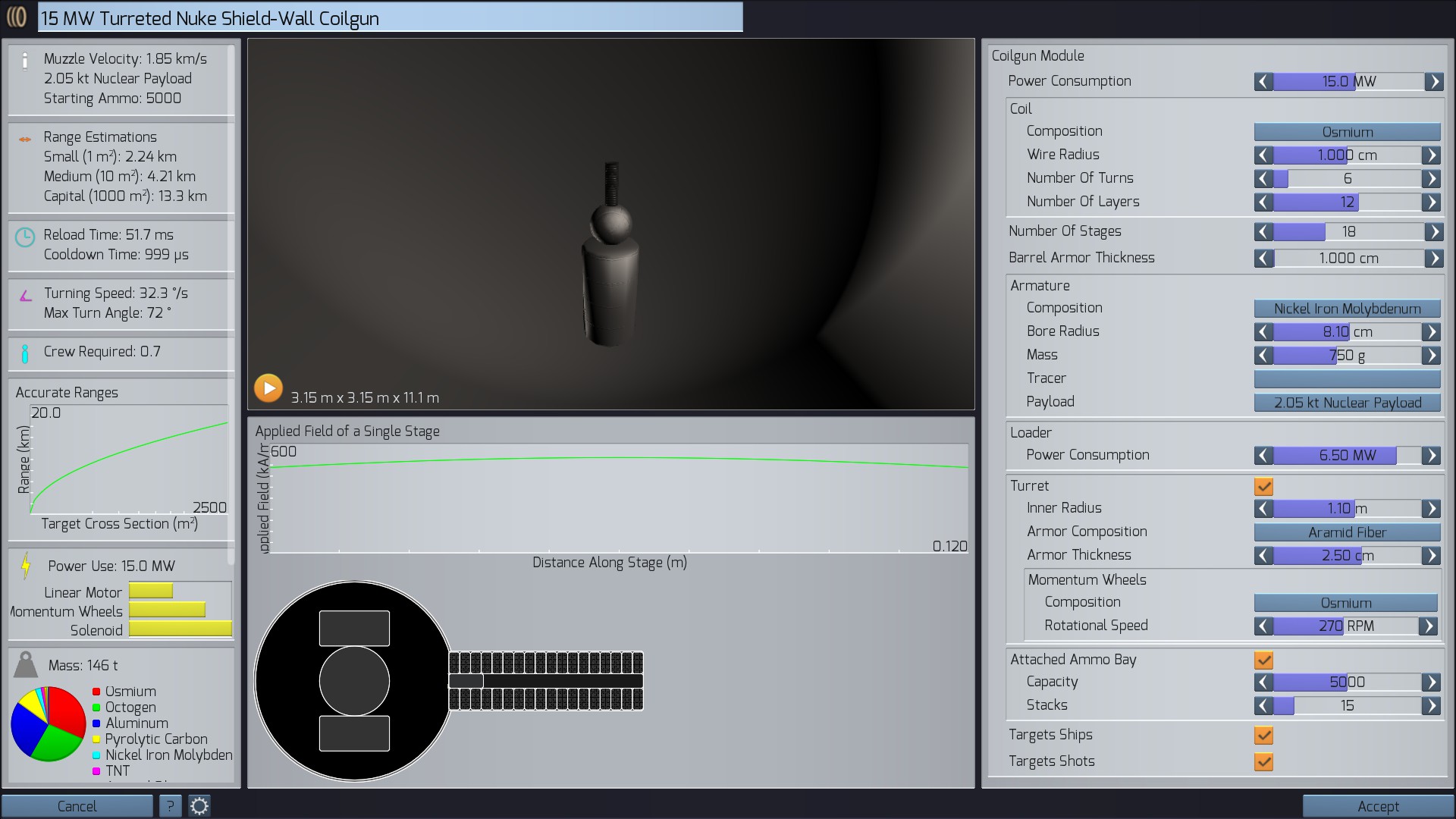Viewport: 1456px width, 819px height.
Task: Click the game logo icon
Action: [x=16, y=17]
